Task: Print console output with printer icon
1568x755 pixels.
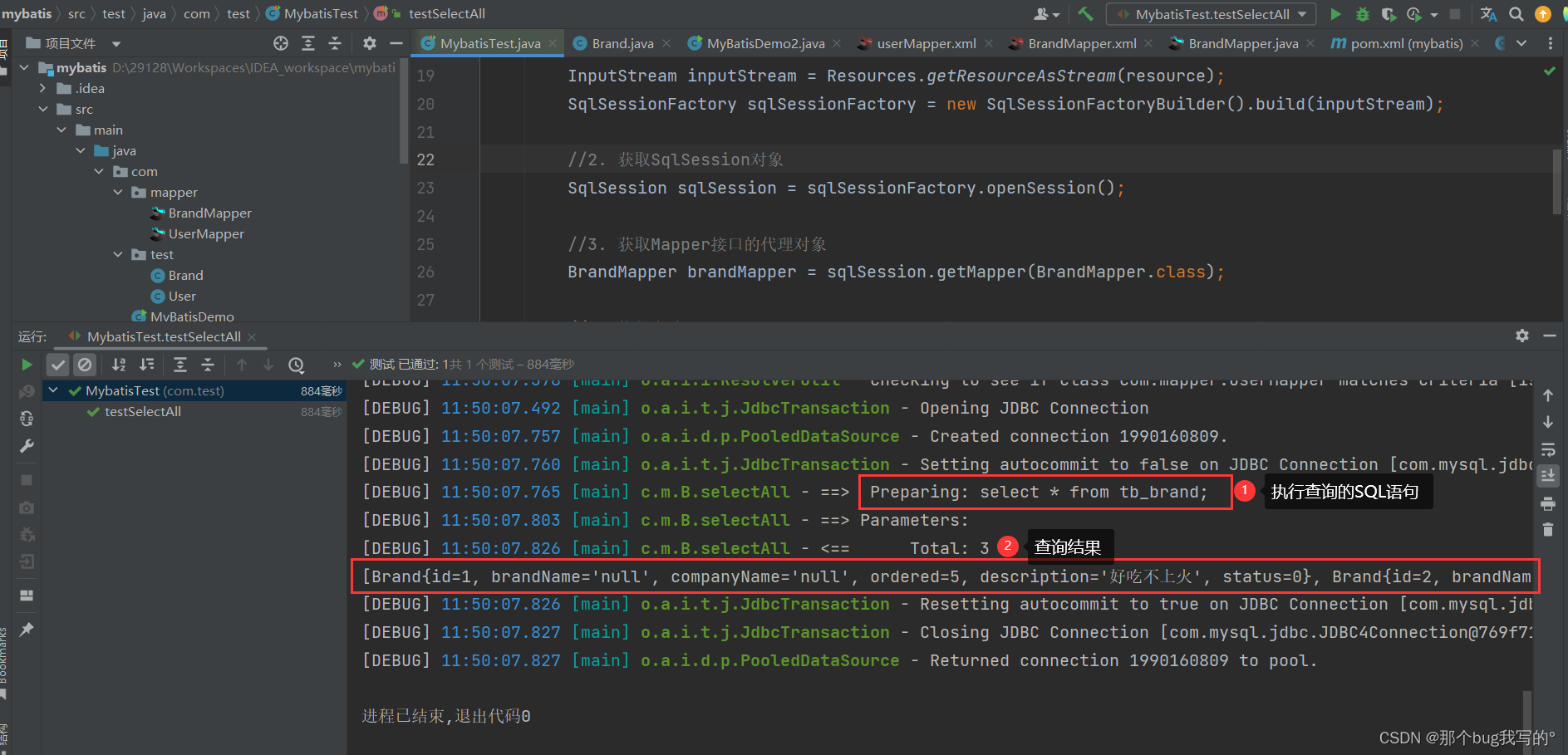Action: pyautogui.click(x=1548, y=503)
